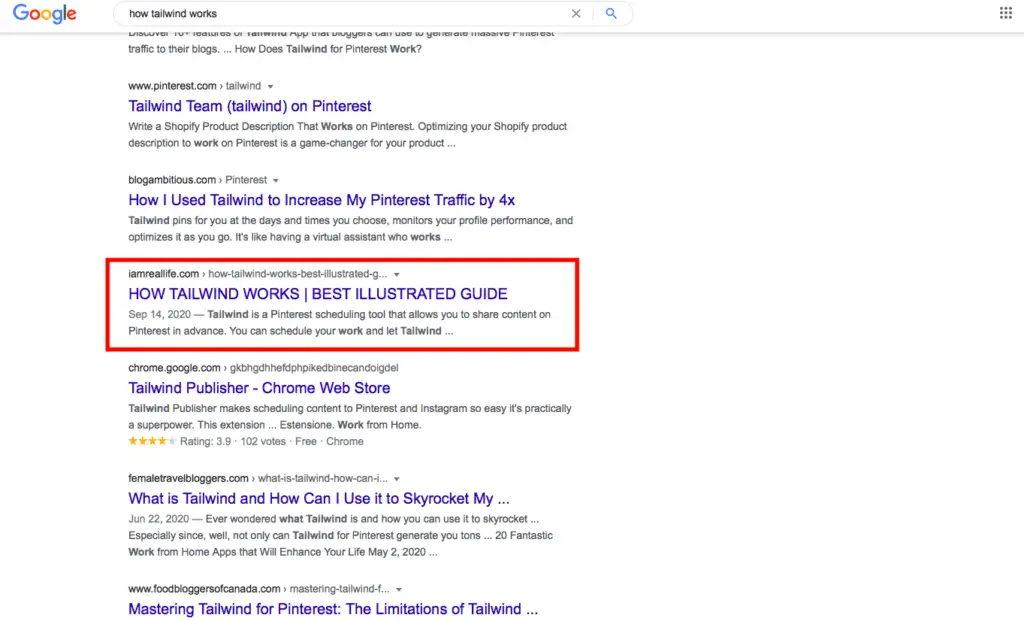Click snippet 'Tailwind Publisher makes scheduling content'
Viewport: 1024px width, 621px height.
click(350, 417)
